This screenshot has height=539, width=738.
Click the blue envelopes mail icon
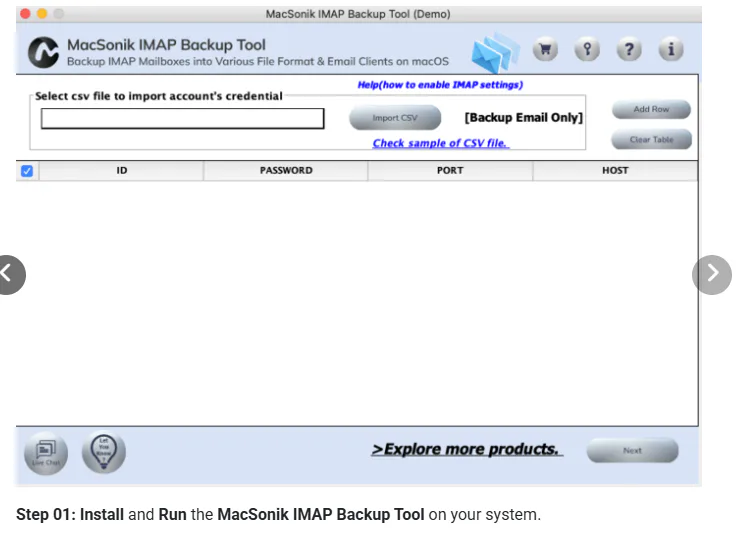click(495, 52)
